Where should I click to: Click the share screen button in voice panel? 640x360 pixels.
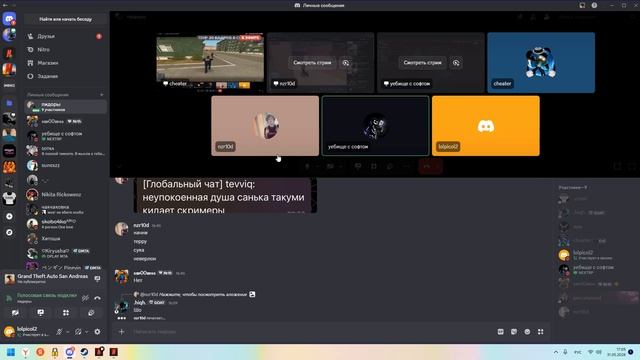[x=40, y=313]
